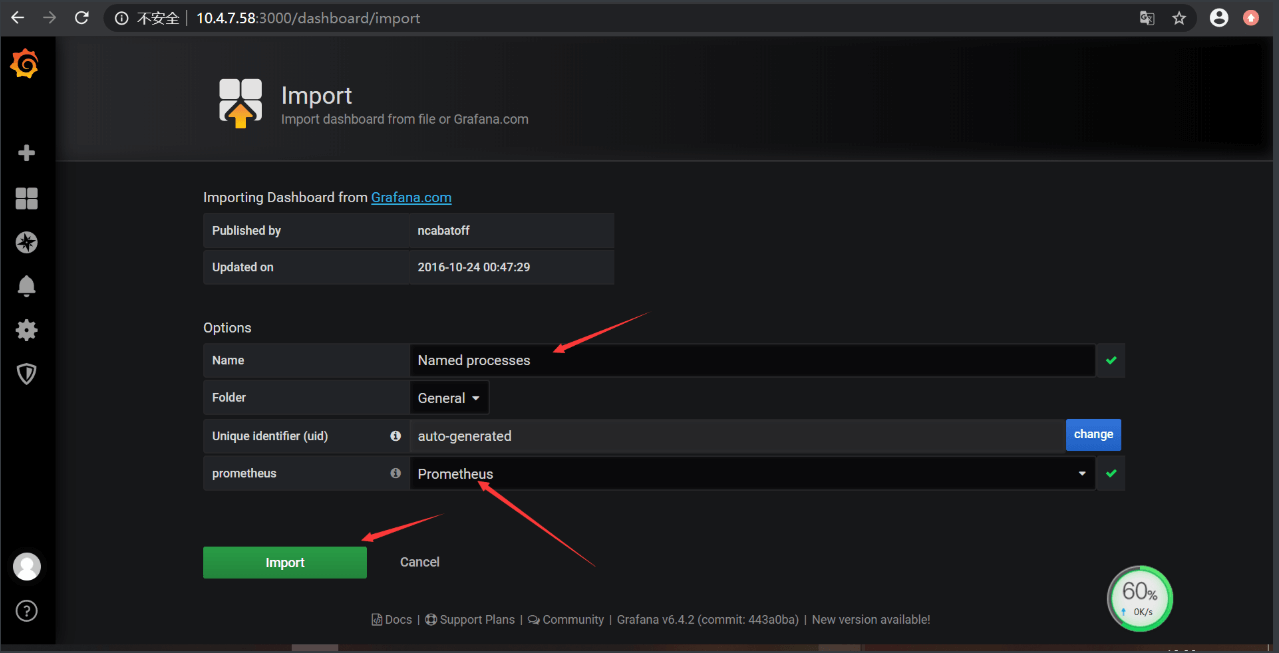Click the translate page icon in address bar

pyautogui.click(x=1147, y=18)
